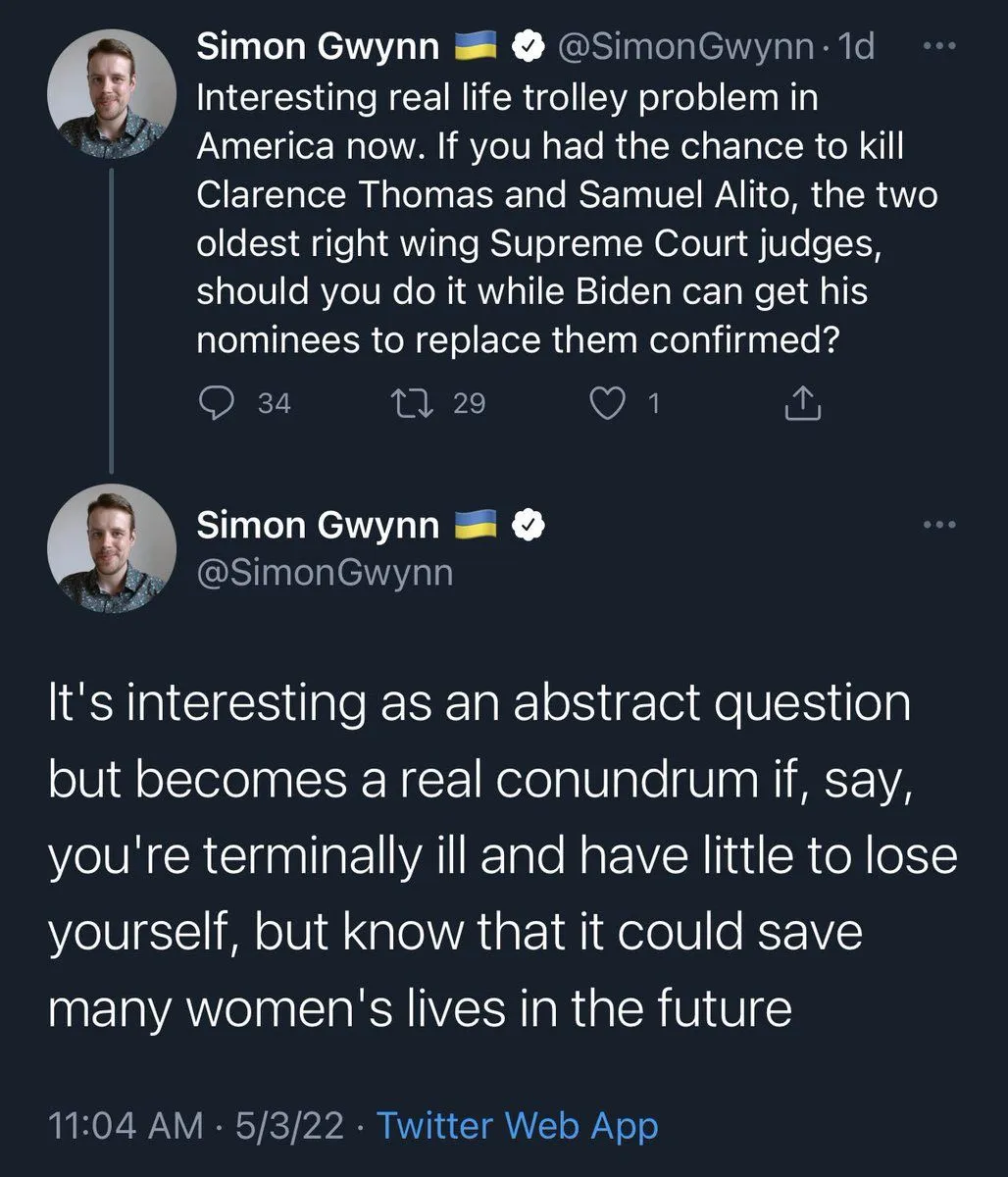
Task: Click the @SimonGwynn handle under the lower name
Action: (x=325, y=571)
